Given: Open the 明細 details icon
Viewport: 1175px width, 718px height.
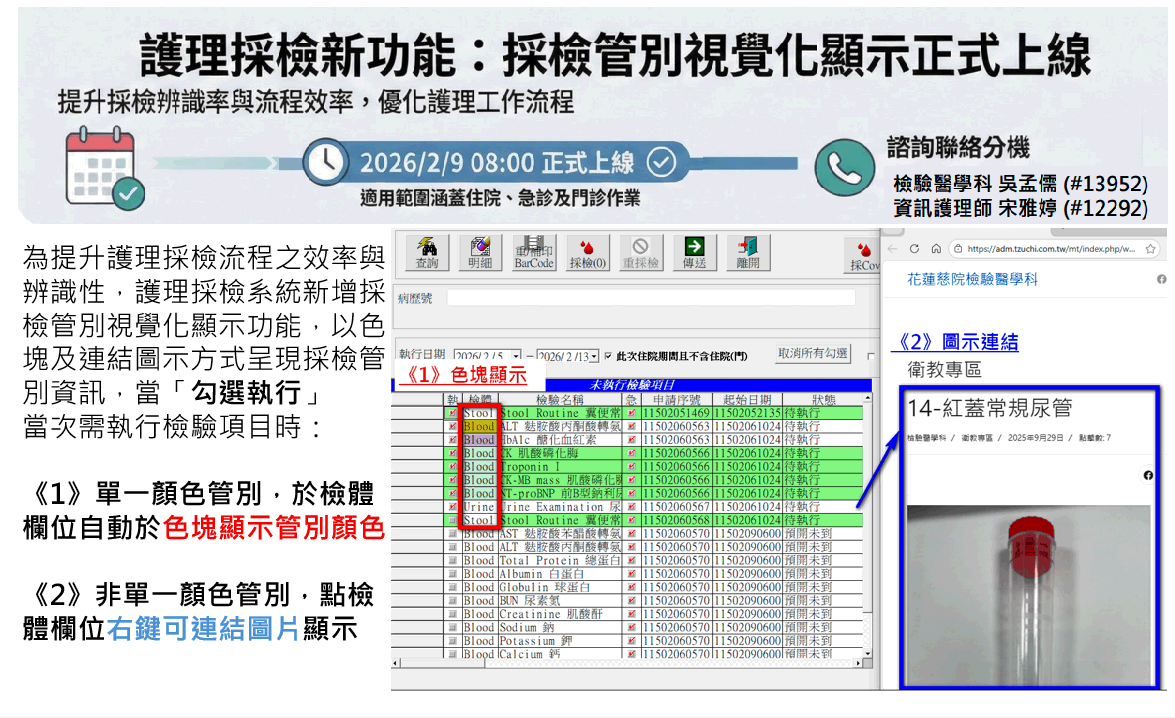Looking at the screenshot, I should pos(479,254).
